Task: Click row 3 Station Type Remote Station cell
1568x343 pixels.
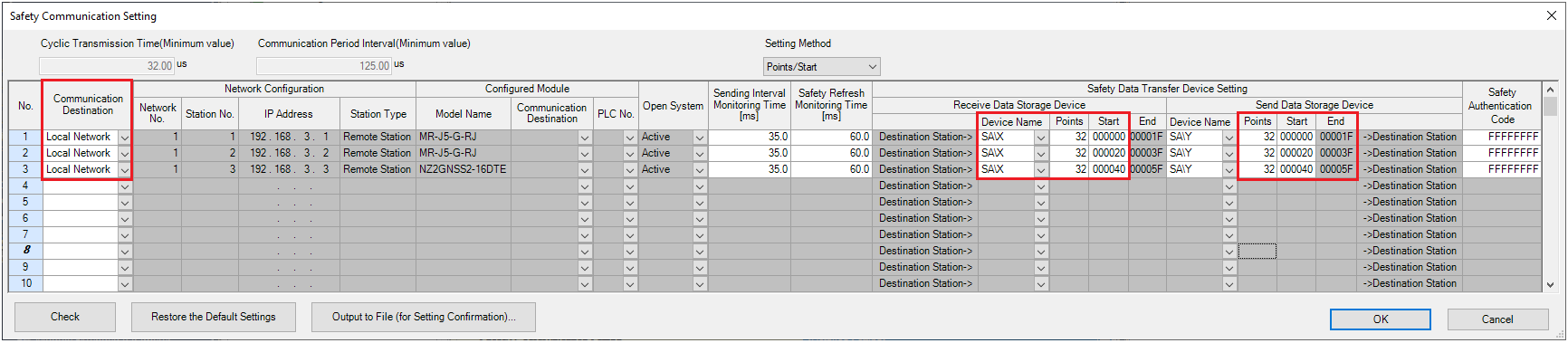Action: tap(378, 170)
